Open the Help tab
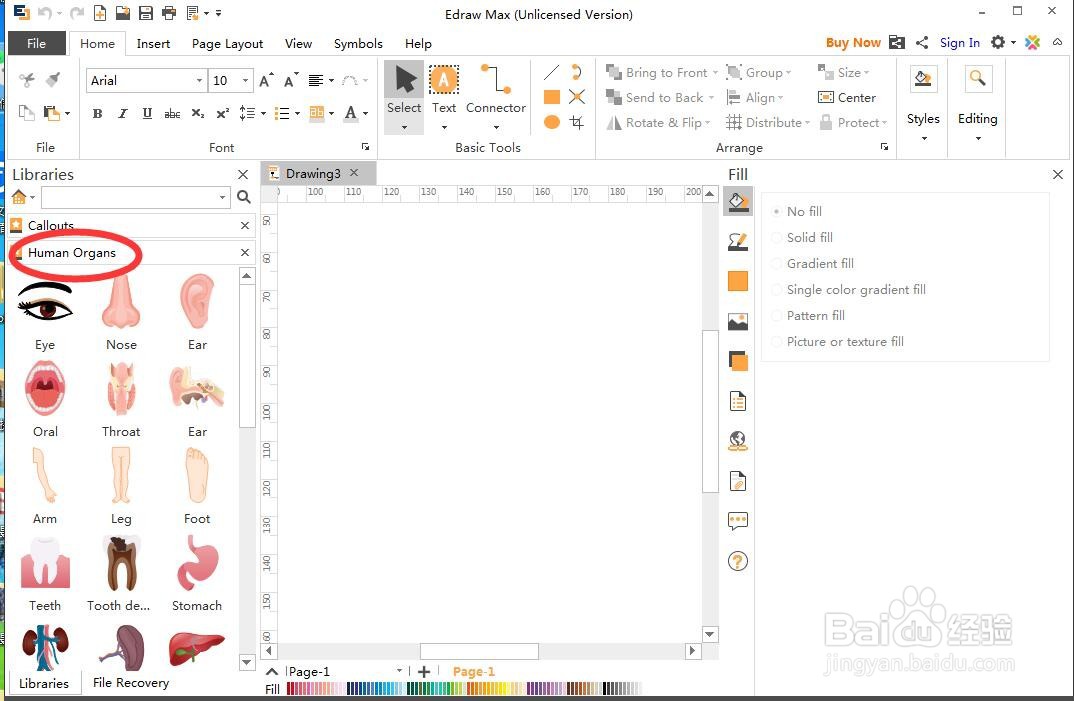The image size is (1074, 701). tap(418, 43)
